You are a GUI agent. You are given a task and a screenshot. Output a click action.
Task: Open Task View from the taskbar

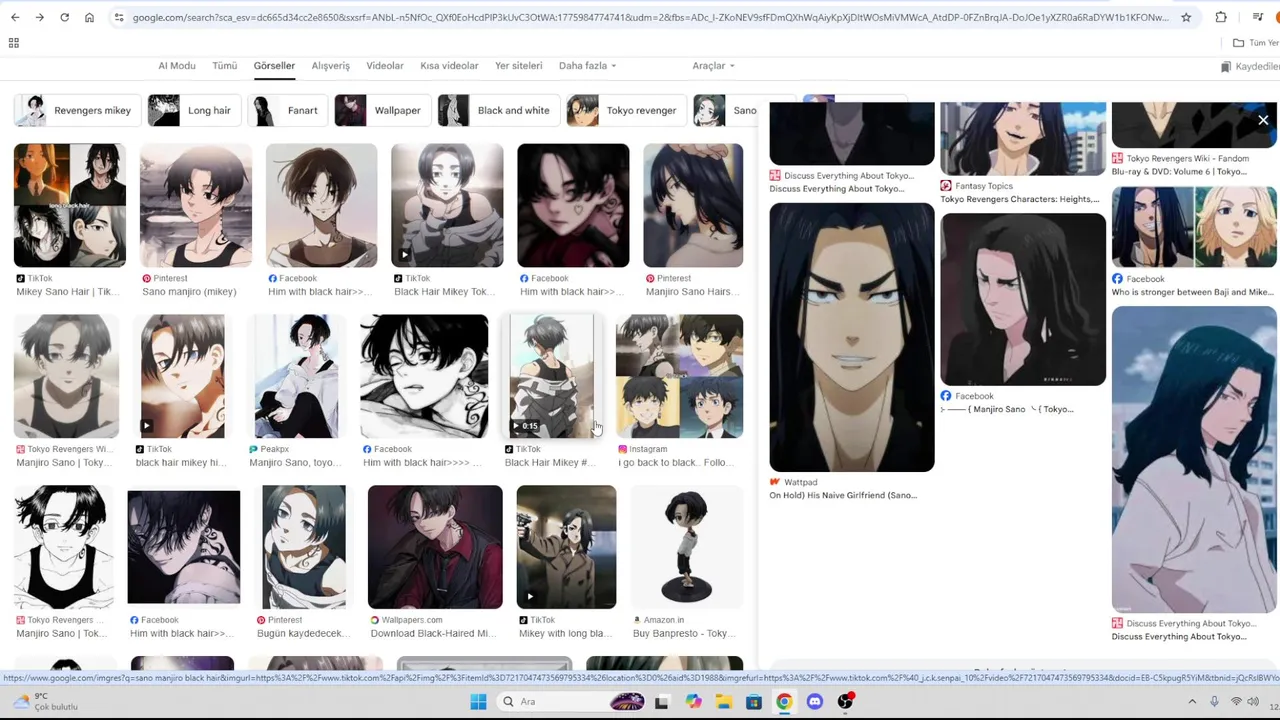coord(661,701)
